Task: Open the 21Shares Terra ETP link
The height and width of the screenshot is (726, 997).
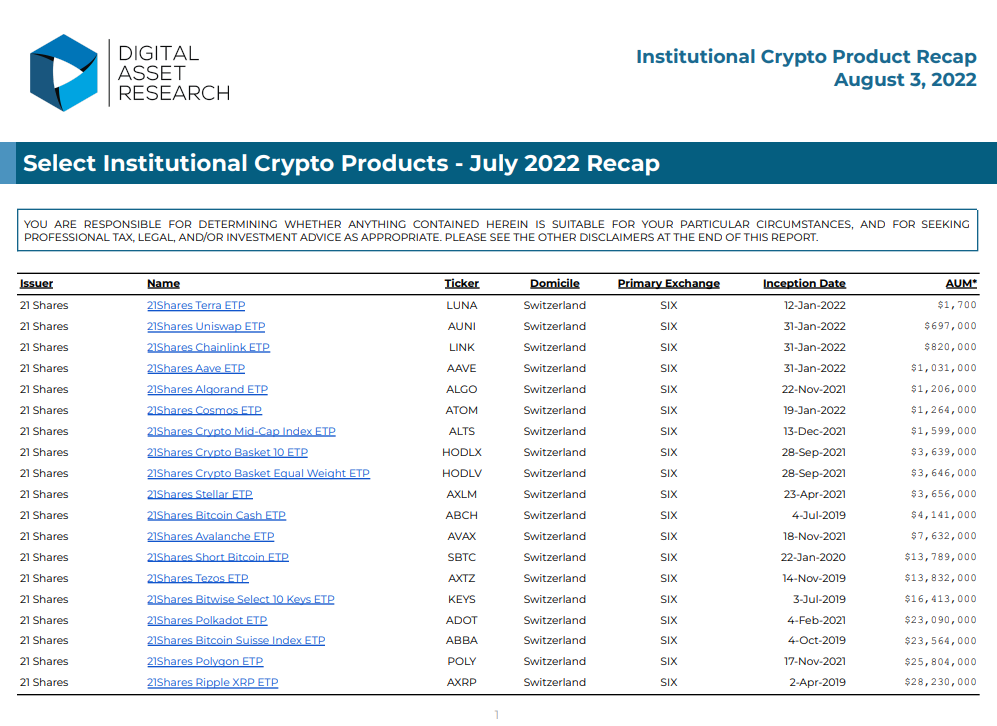Action: coord(196,305)
